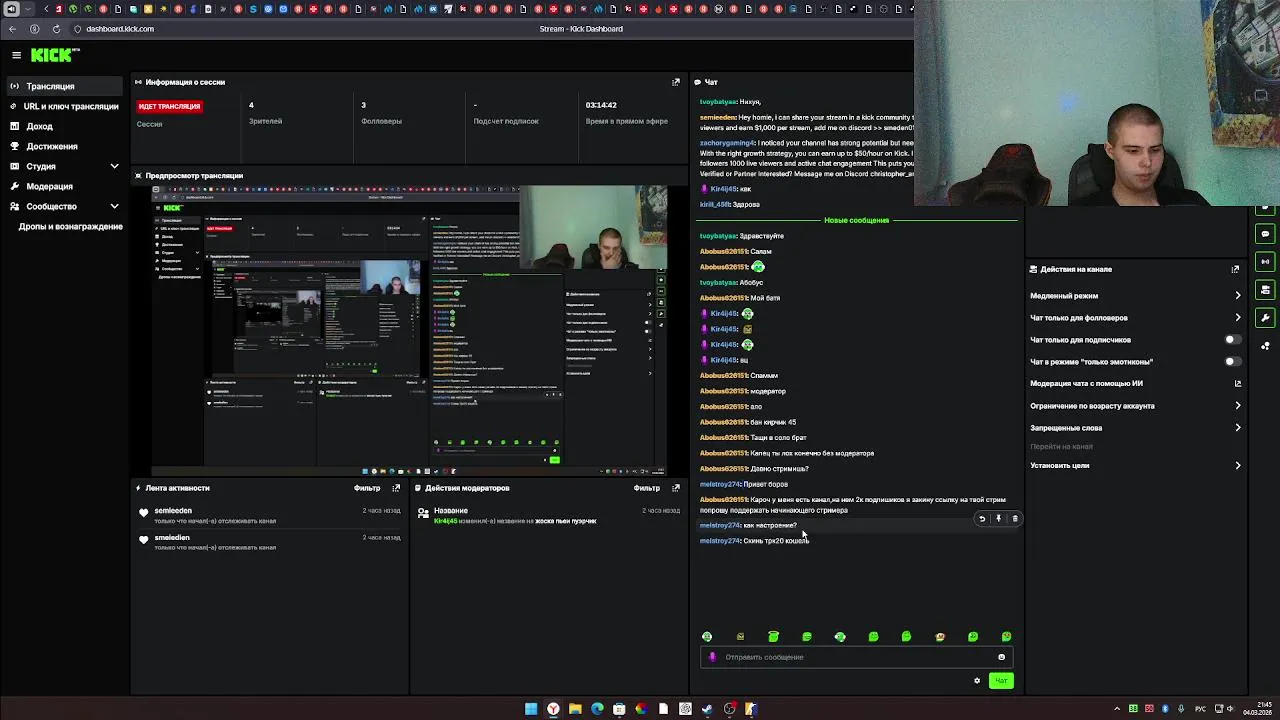
Task: Click username melstroy274 asking как настроение
Action: point(720,525)
